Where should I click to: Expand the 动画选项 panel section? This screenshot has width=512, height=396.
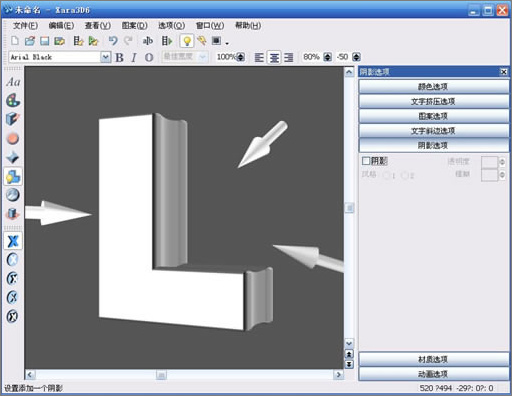click(x=434, y=374)
